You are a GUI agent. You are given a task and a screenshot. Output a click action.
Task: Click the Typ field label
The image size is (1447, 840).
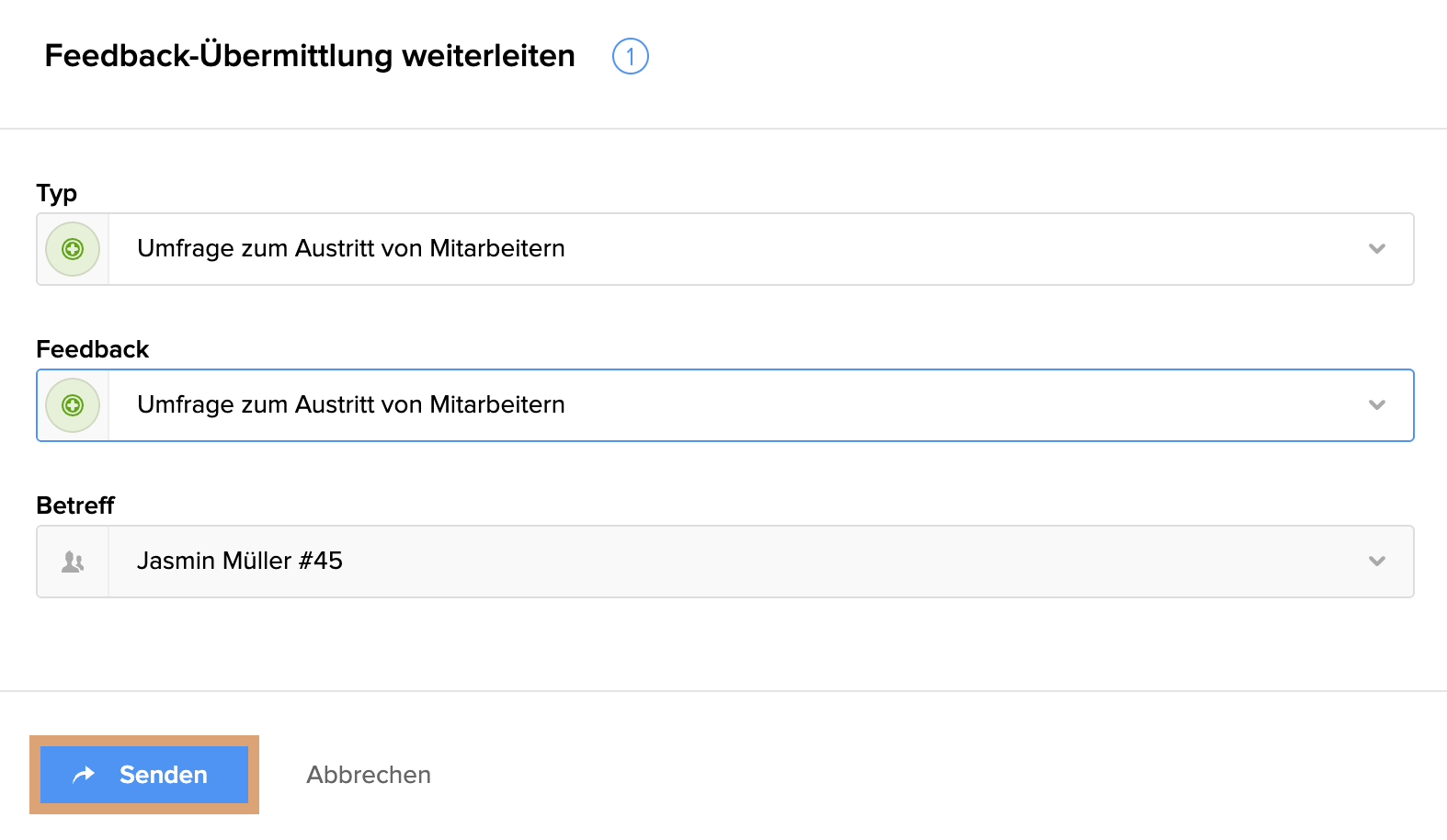click(57, 193)
